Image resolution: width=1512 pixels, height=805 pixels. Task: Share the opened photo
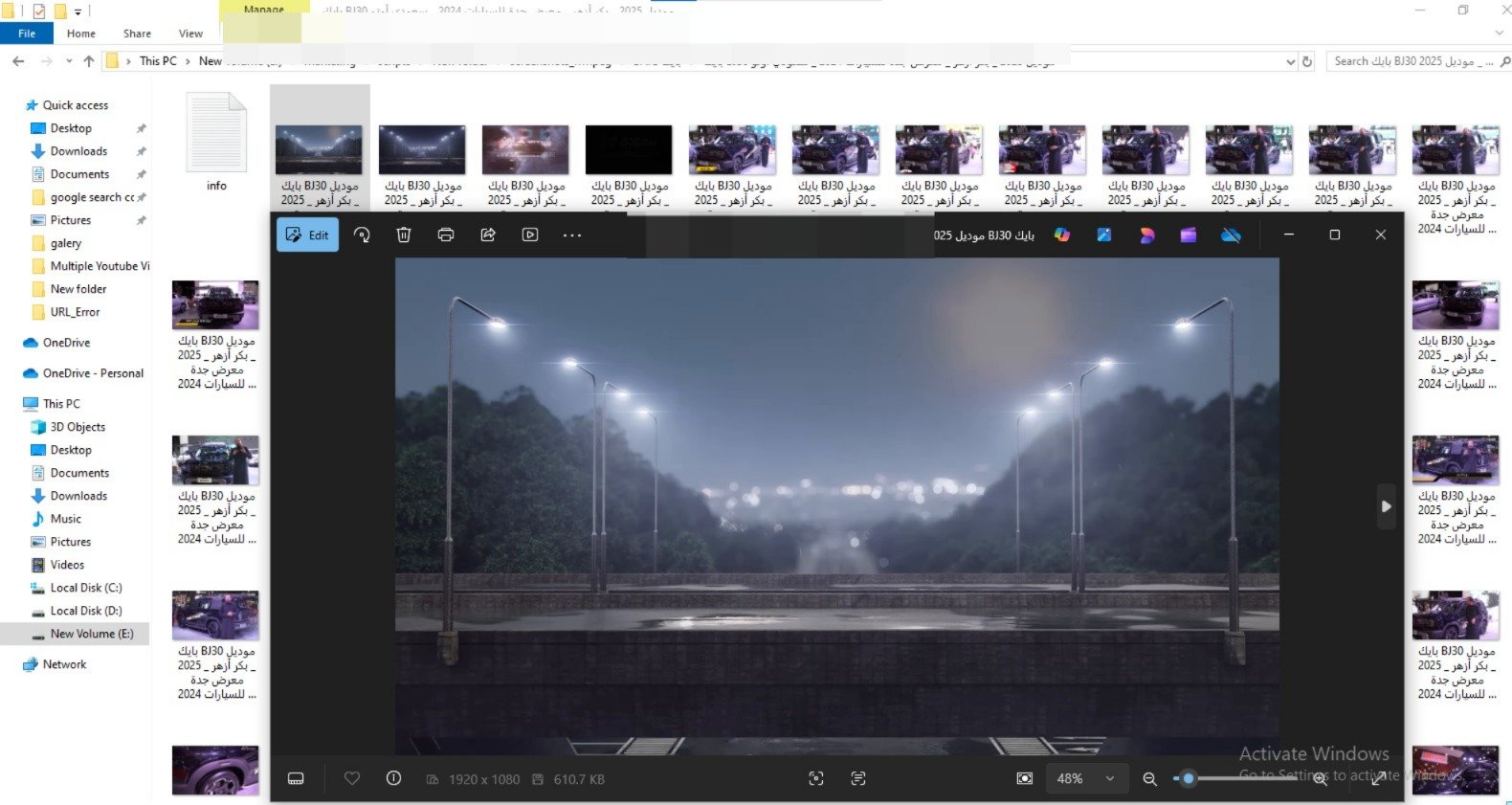click(x=488, y=235)
